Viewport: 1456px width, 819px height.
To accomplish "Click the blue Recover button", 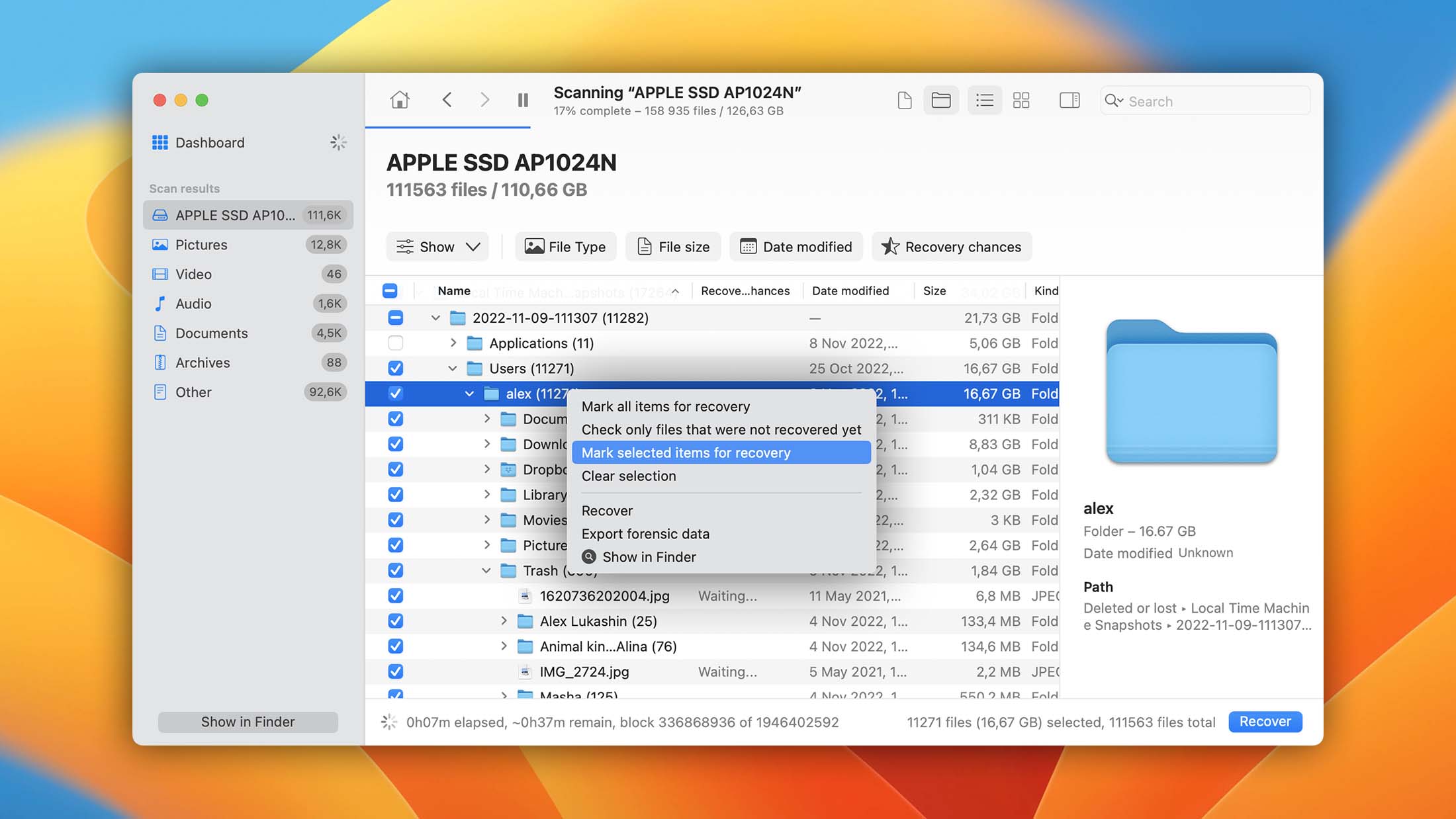I will (1265, 722).
